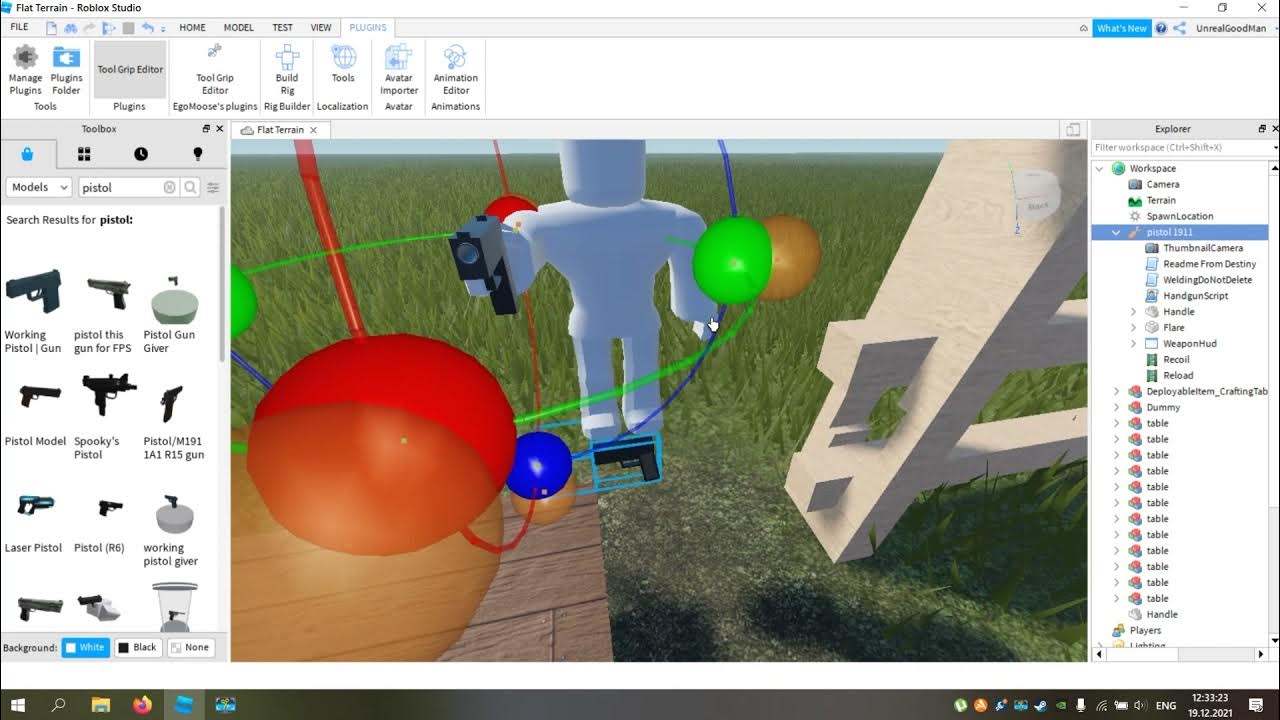This screenshot has height=720, width=1280.
Task: Undock the Explorer panel
Action: 1262,129
